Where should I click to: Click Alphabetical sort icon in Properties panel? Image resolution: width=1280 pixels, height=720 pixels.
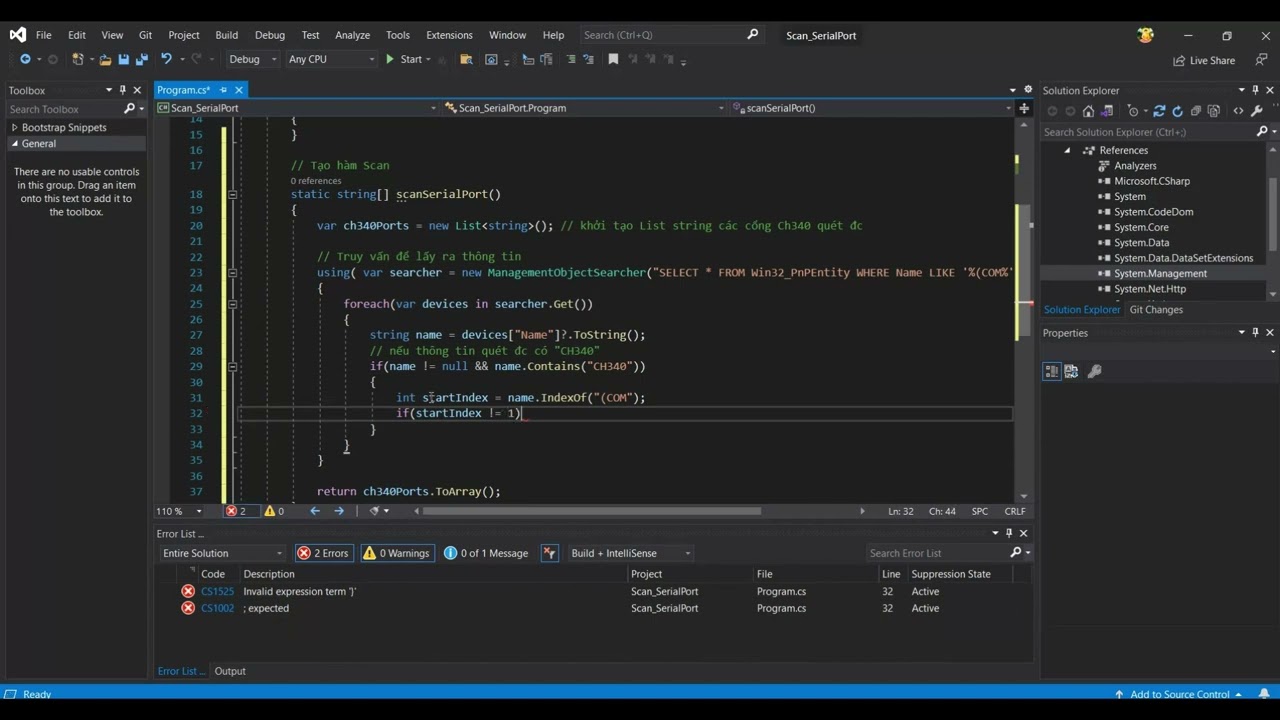[x=1071, y=372]
